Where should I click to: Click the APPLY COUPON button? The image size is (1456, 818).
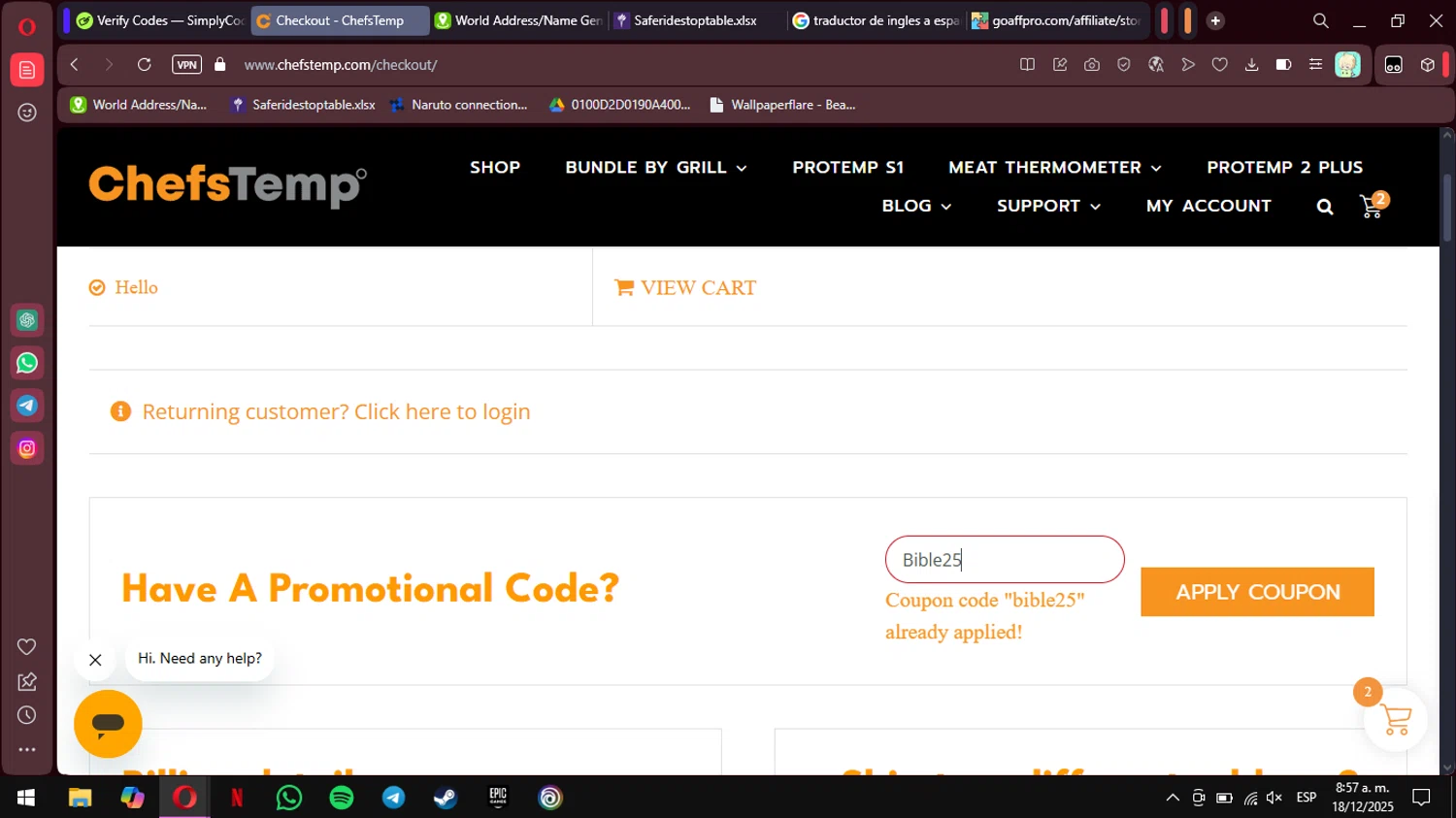pyautogui.click(x=1257, y=592)
